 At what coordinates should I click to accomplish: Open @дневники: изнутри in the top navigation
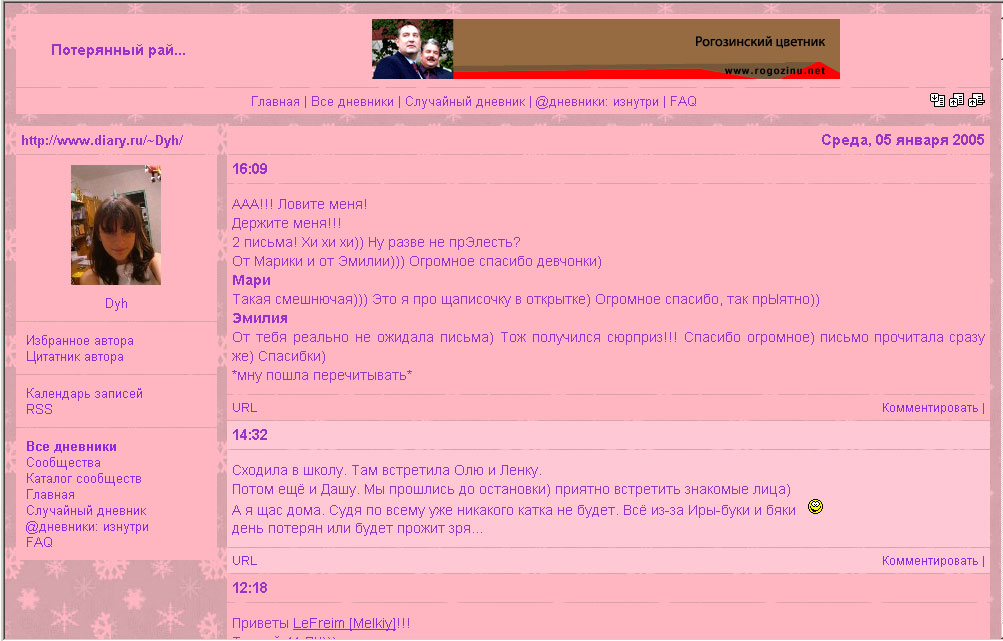(x=597, y=102)
